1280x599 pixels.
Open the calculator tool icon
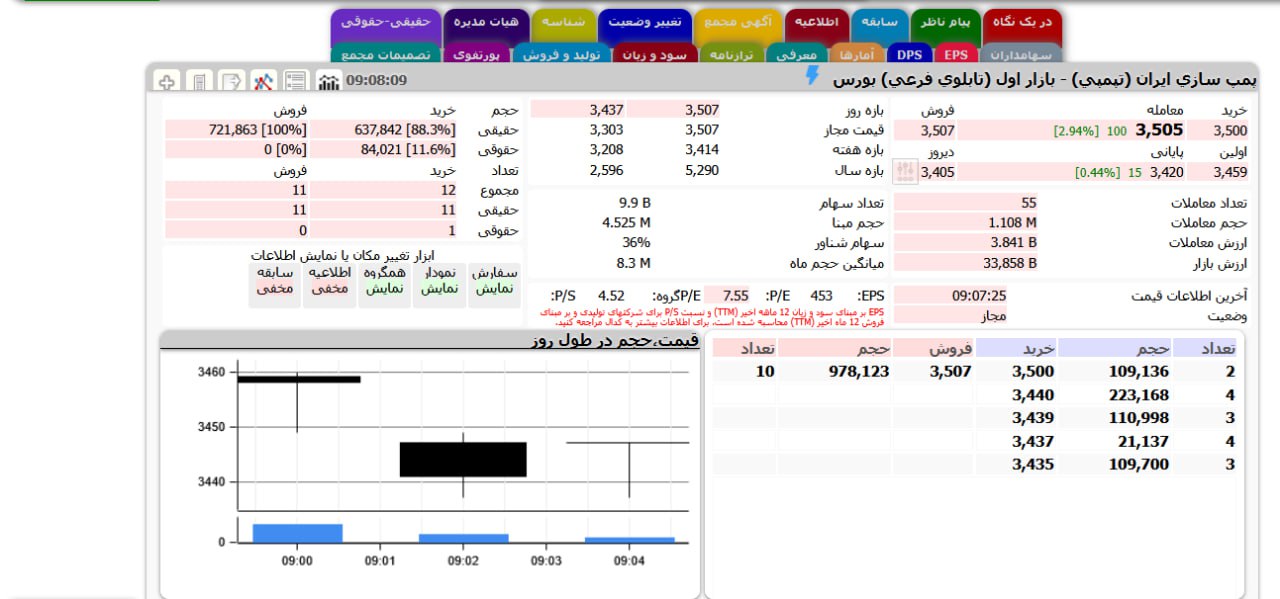[x=199, y=83]
